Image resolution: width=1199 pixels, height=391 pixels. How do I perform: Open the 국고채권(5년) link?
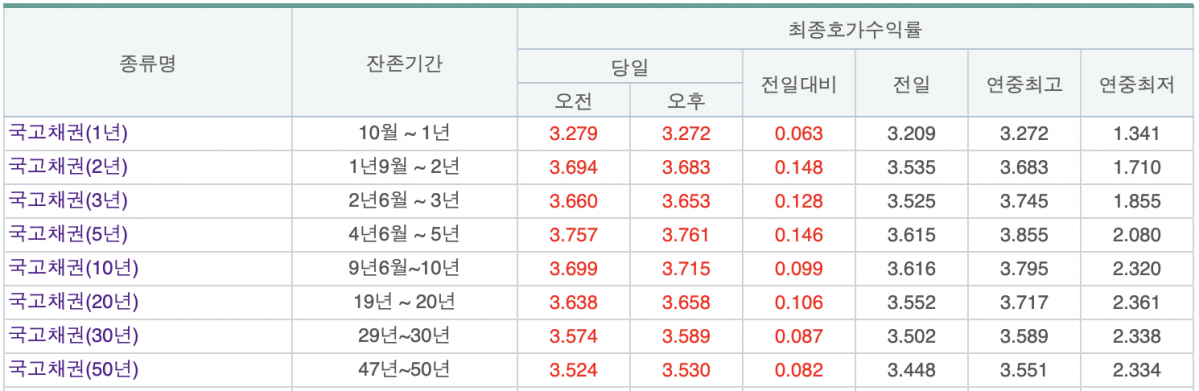[x=67, y=235]
